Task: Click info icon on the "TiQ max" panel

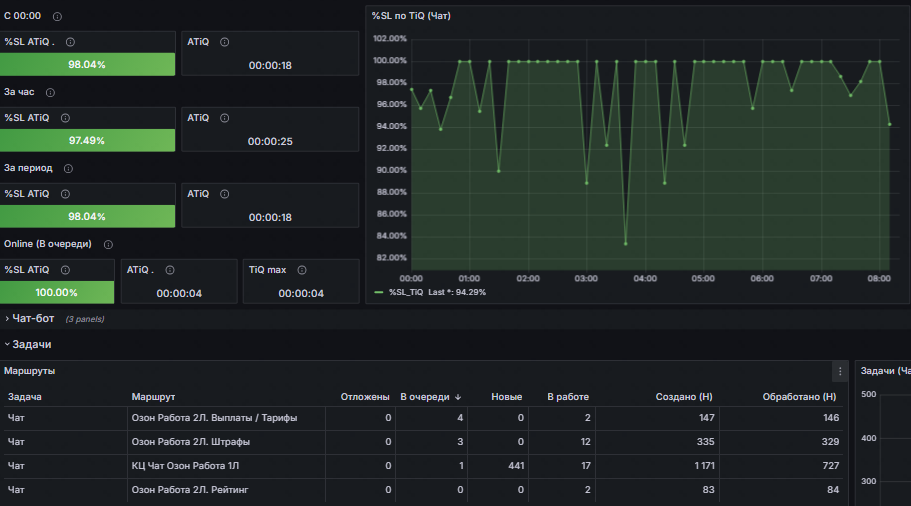Action: coord(301,269)
